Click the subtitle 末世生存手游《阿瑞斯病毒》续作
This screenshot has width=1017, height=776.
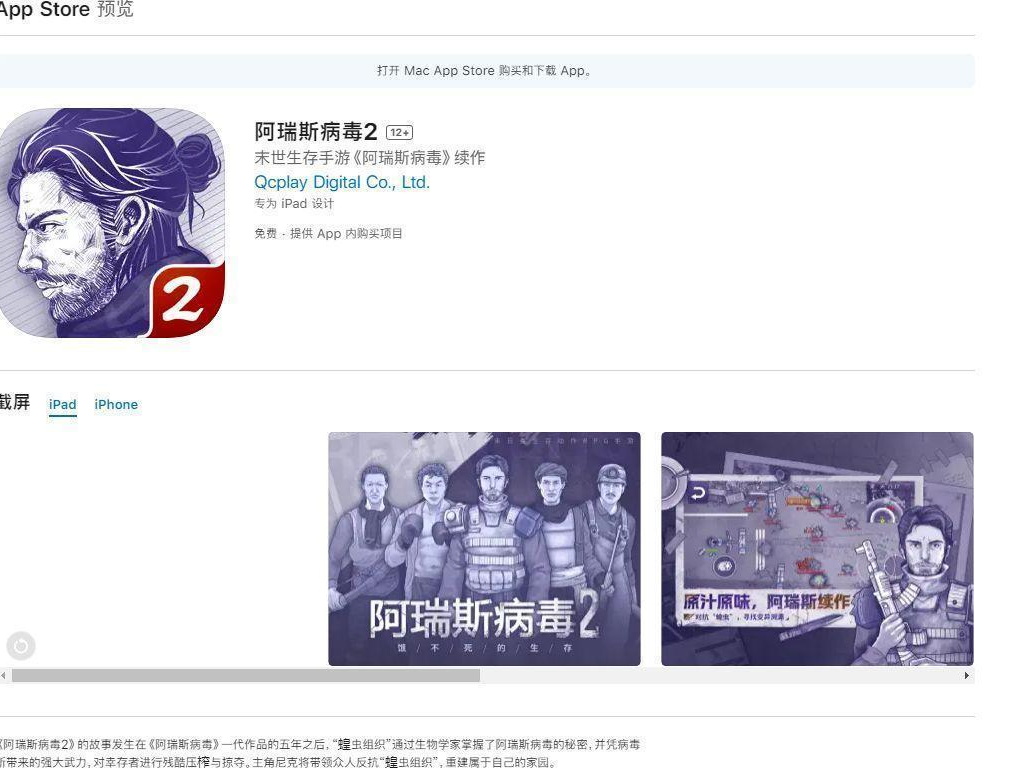click(370, 158)
